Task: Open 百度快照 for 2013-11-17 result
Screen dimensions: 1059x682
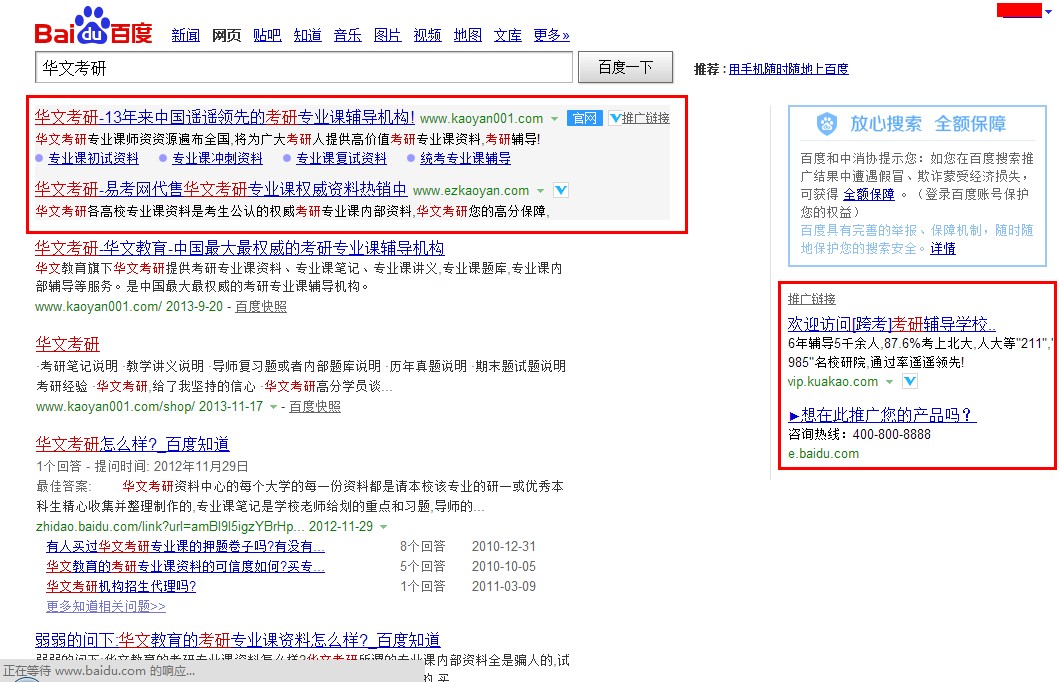Action: [x=315, y=406]
